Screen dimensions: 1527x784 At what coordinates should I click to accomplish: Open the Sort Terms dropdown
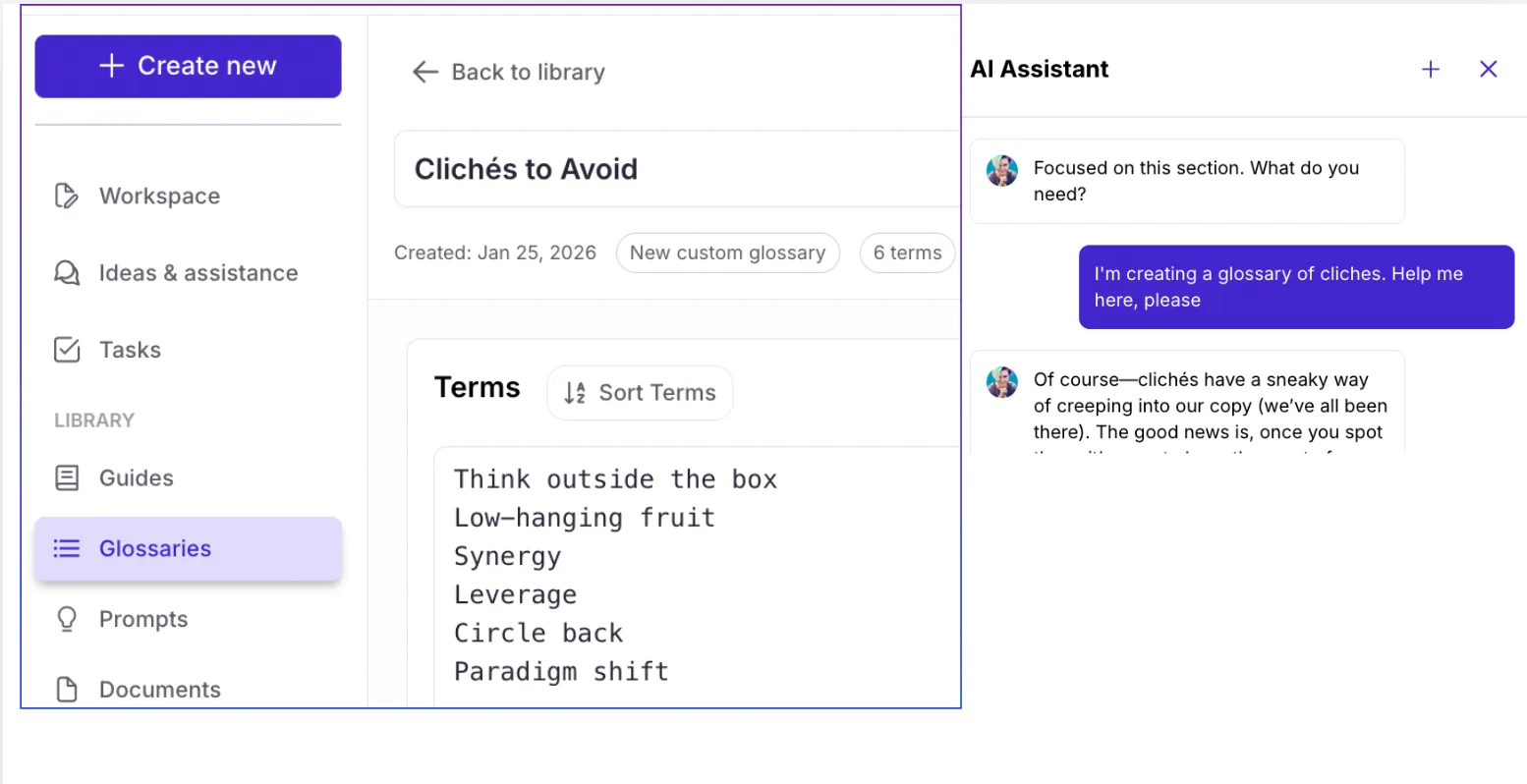(639, 392)
